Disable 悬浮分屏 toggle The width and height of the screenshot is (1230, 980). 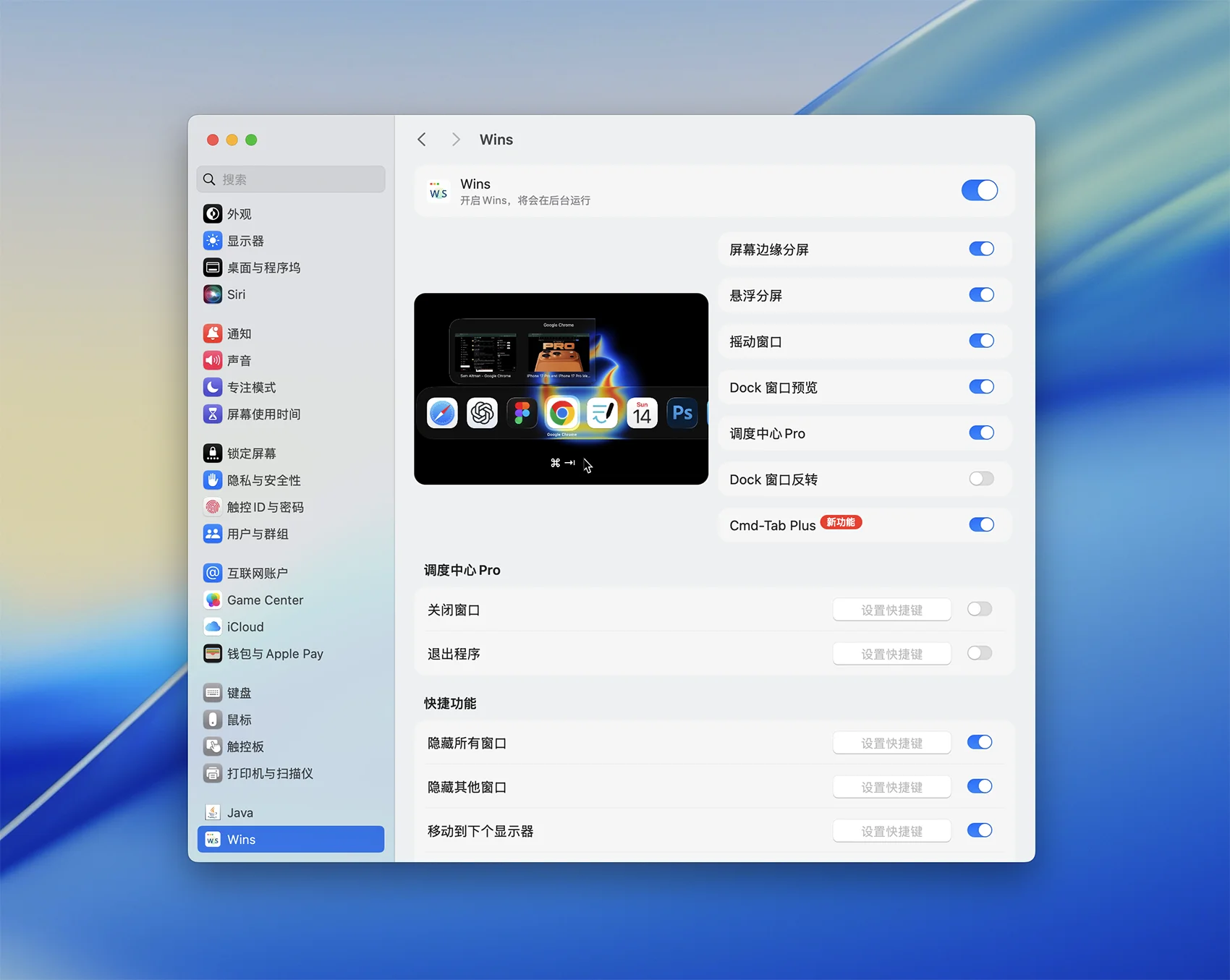(x=981, y=295)
